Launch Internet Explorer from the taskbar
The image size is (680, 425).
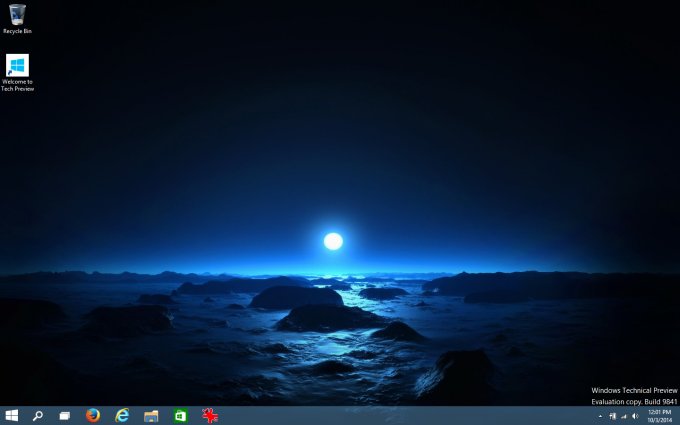[122, 415]
